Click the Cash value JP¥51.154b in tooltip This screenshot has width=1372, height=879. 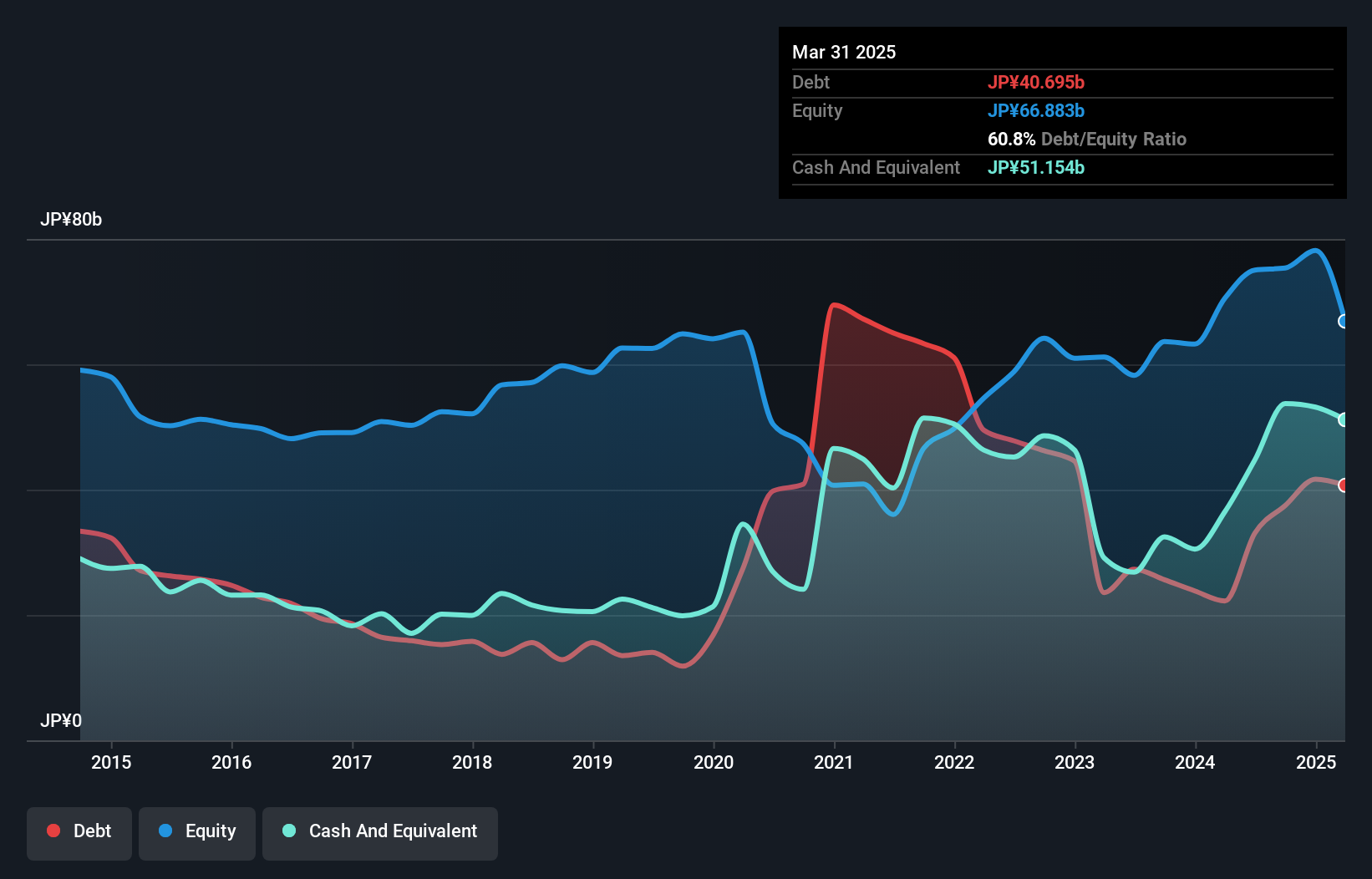1036,167
